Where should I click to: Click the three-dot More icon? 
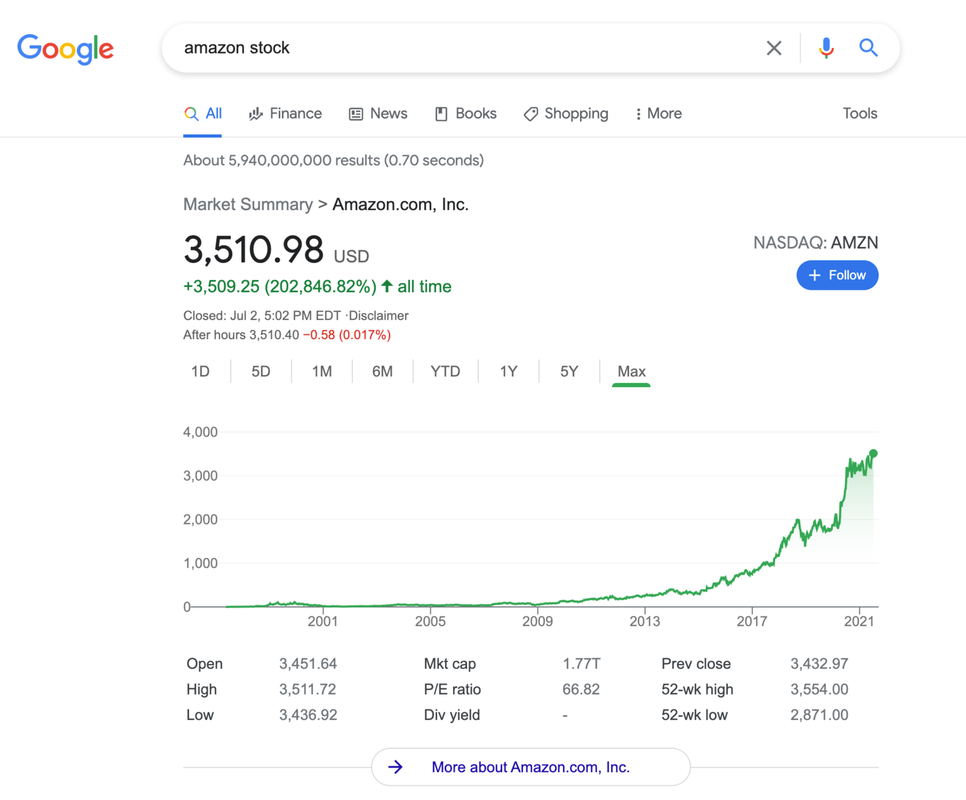(x=638, y=114)
